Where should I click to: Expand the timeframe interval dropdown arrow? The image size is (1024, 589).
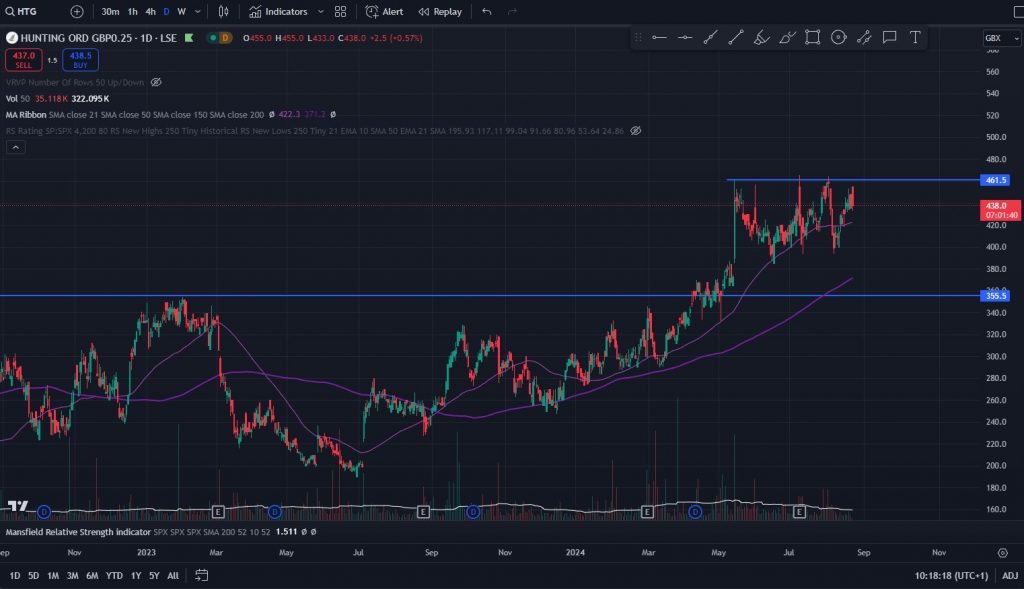[198, 12]
